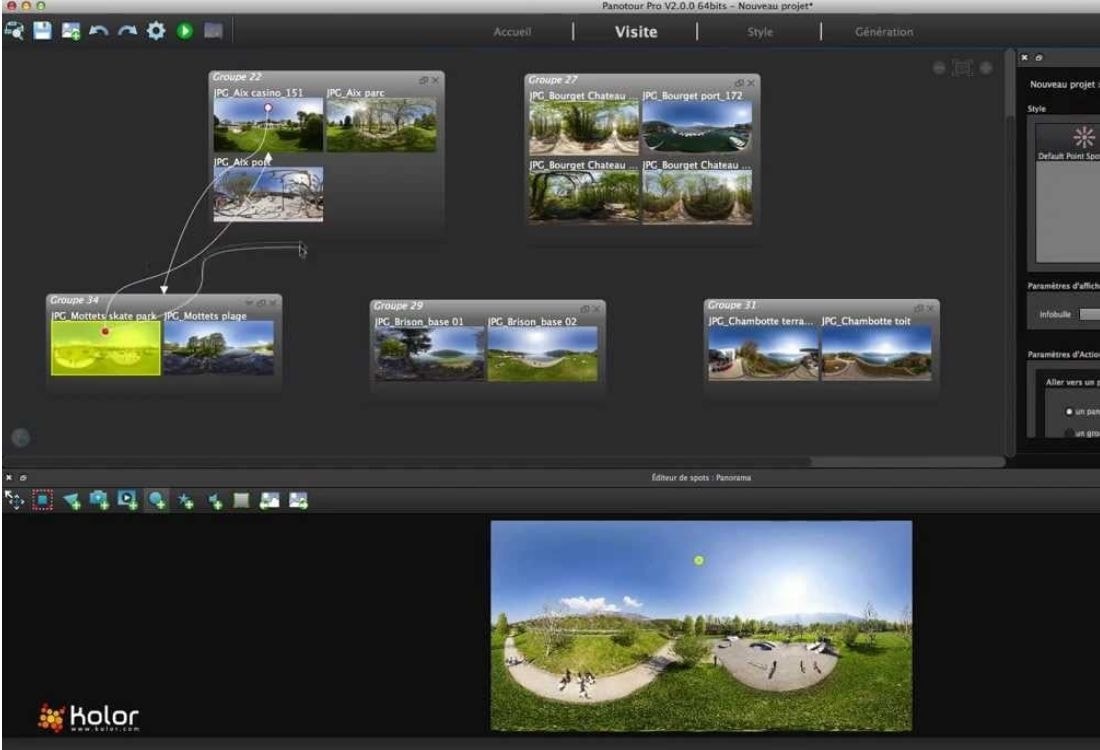Click the fit-to-view icon between zoom buttons
Image resolution: width=1100 pixels, height=750 pixels.
(x=962, y=68)
